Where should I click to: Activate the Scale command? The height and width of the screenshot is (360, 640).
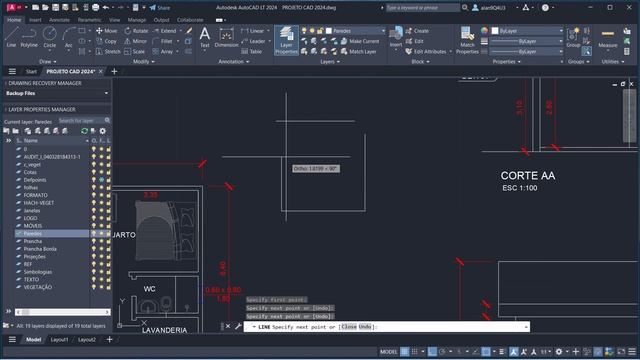click(135, 51)
